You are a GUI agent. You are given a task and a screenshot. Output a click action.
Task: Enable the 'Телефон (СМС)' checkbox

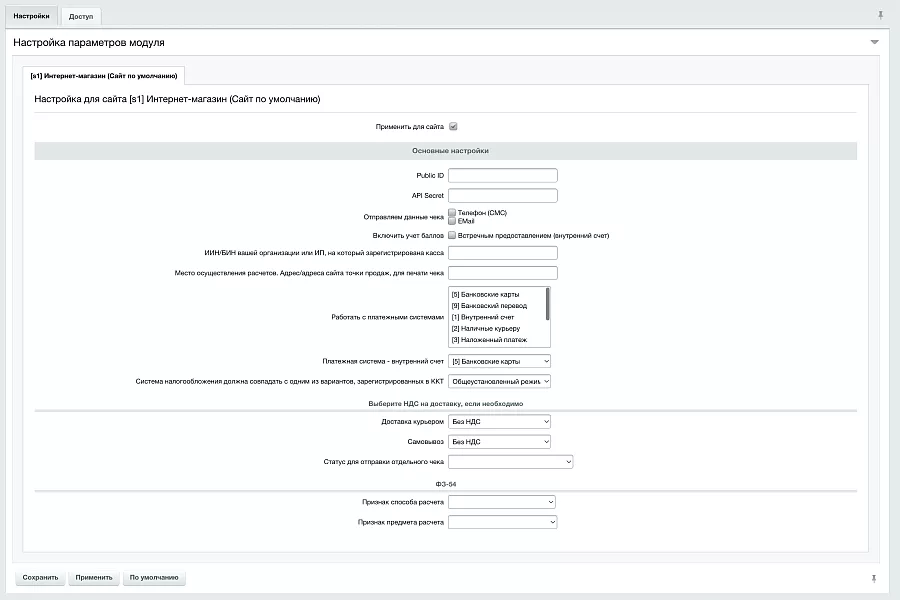[452, 212]
